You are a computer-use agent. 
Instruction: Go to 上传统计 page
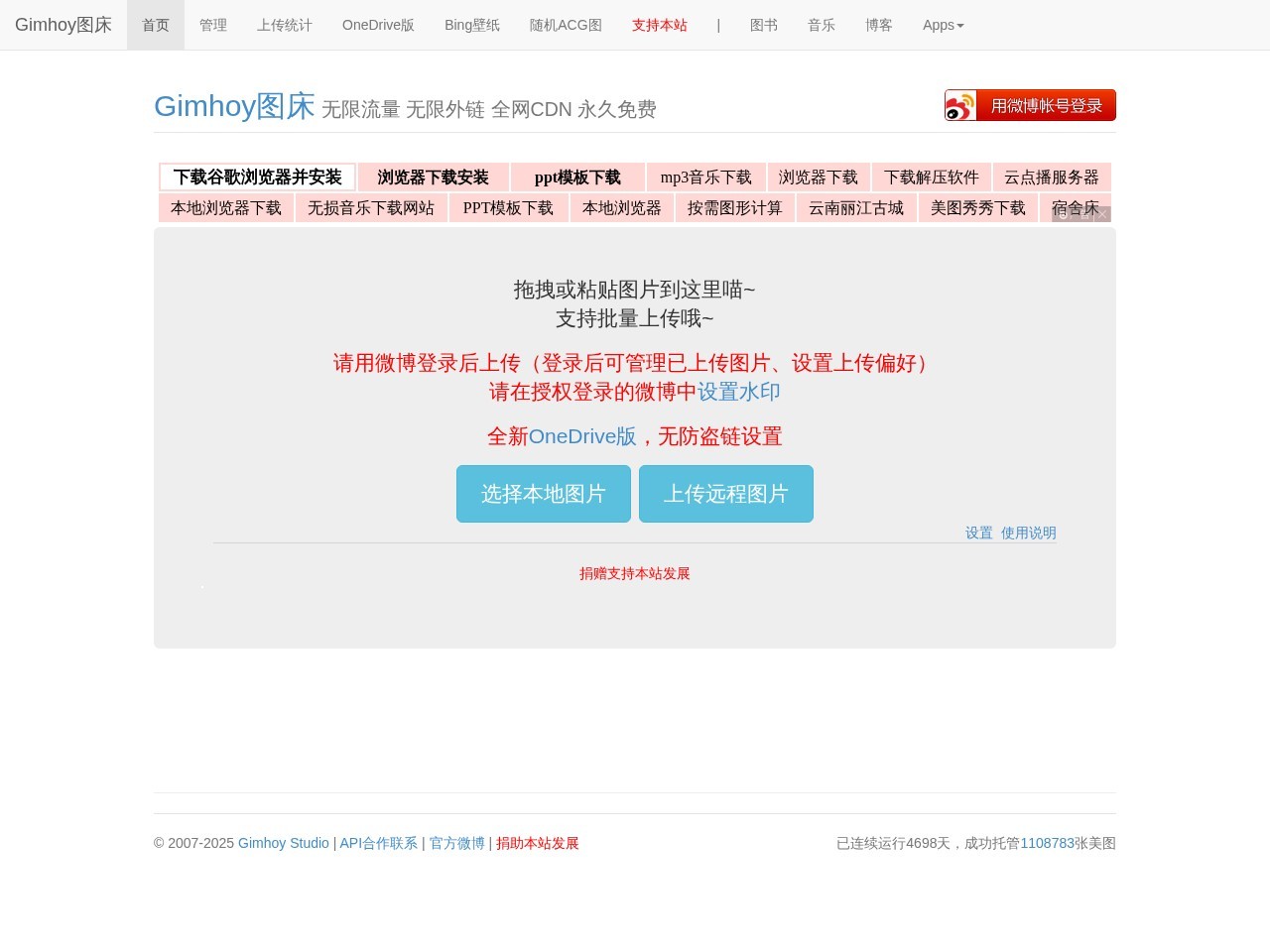pyautogui.click(x=284, y=25)
